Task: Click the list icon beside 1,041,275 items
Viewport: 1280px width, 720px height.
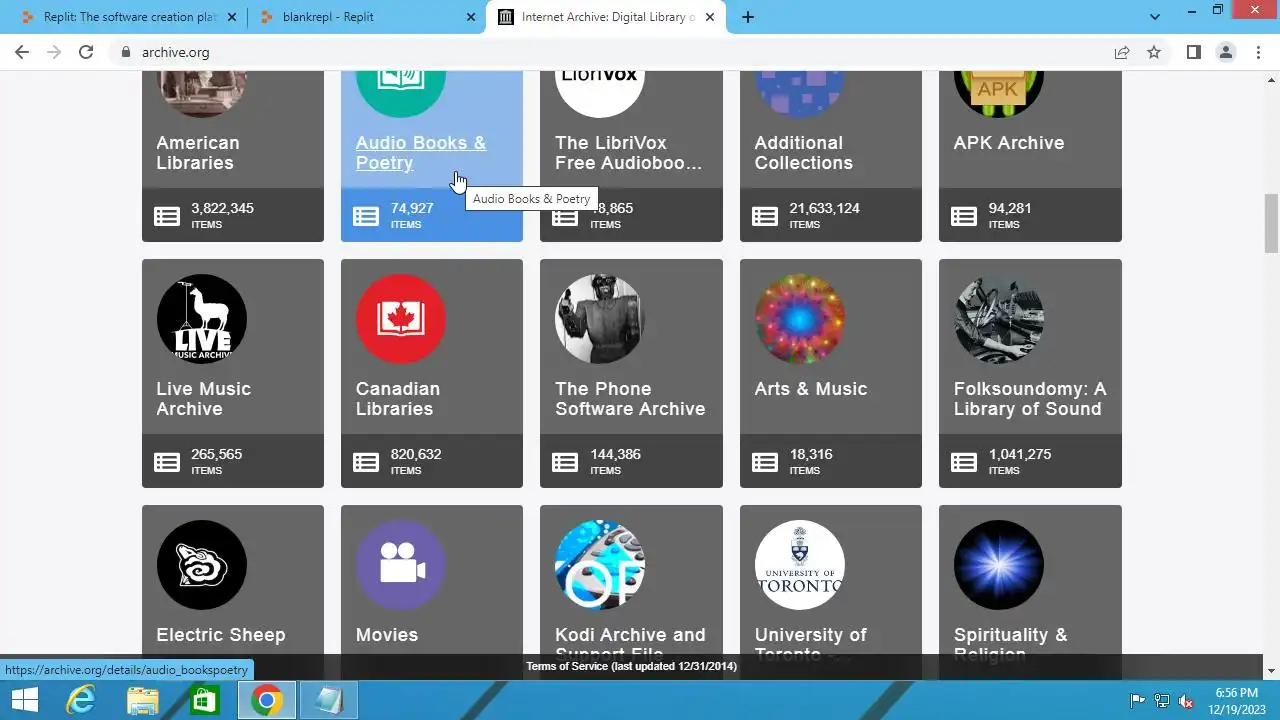Action: tap(964, 462)
